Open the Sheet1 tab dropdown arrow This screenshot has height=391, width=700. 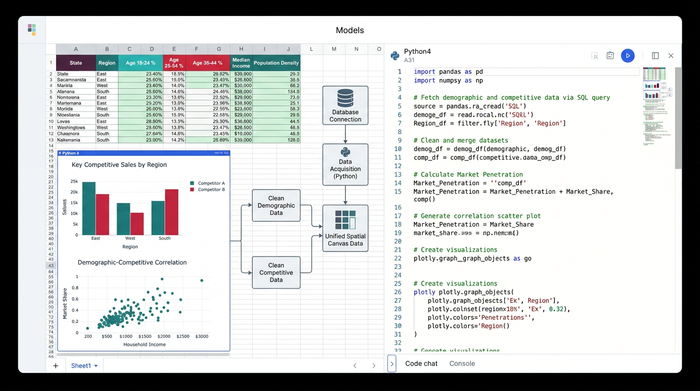(x=96, y=366)
